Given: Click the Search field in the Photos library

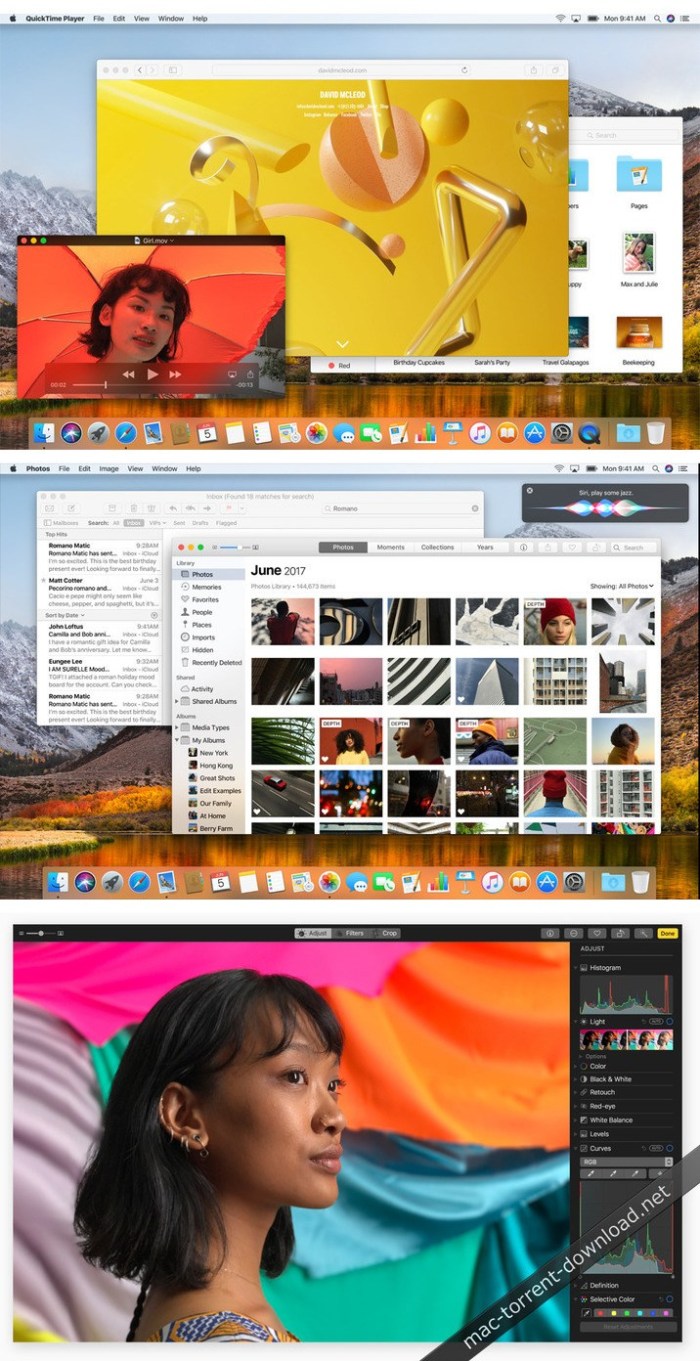Looking at the screenshot, I should pos(634,547).
